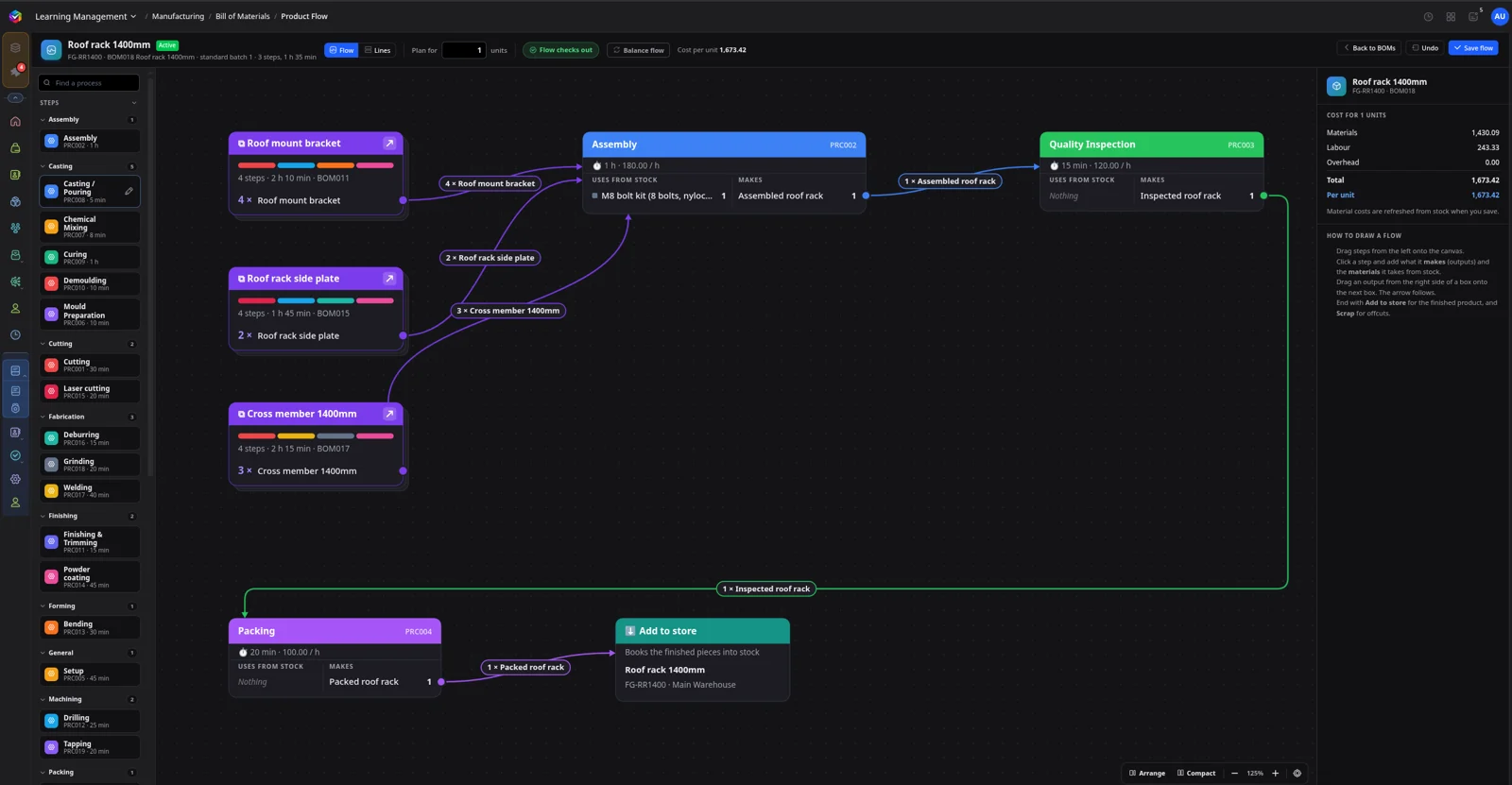Click the zoom in plus icon
This screenshot has height=785, width=1512.
point(1276,773)
